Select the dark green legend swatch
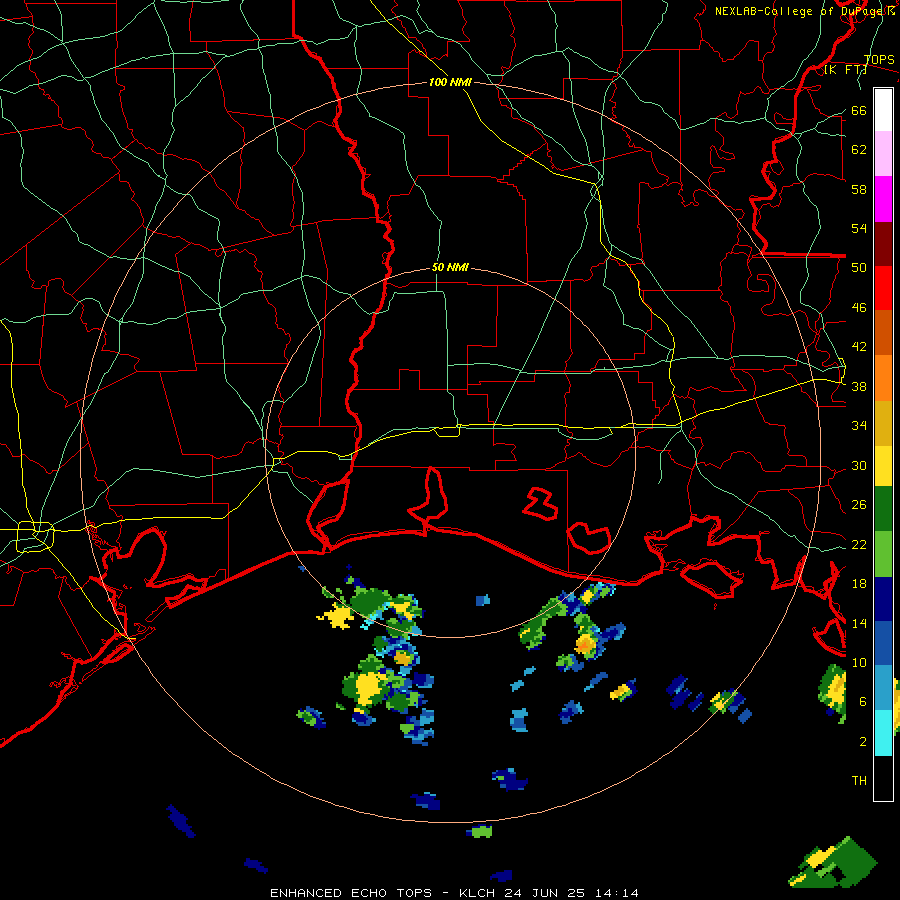The image size is (900, 900). coord(883,509)
